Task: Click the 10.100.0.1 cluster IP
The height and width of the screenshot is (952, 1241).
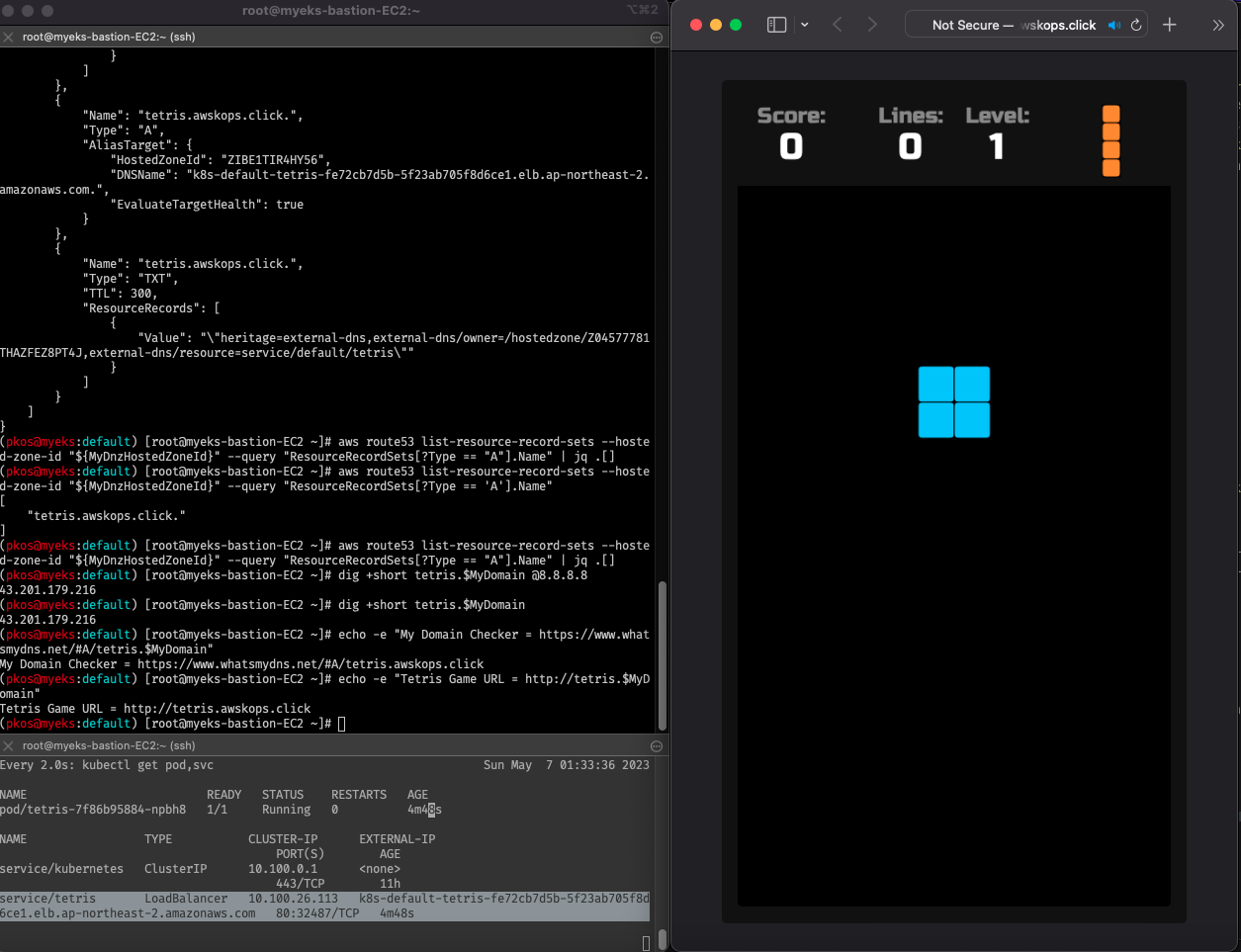Action: [x=283, y=869]
